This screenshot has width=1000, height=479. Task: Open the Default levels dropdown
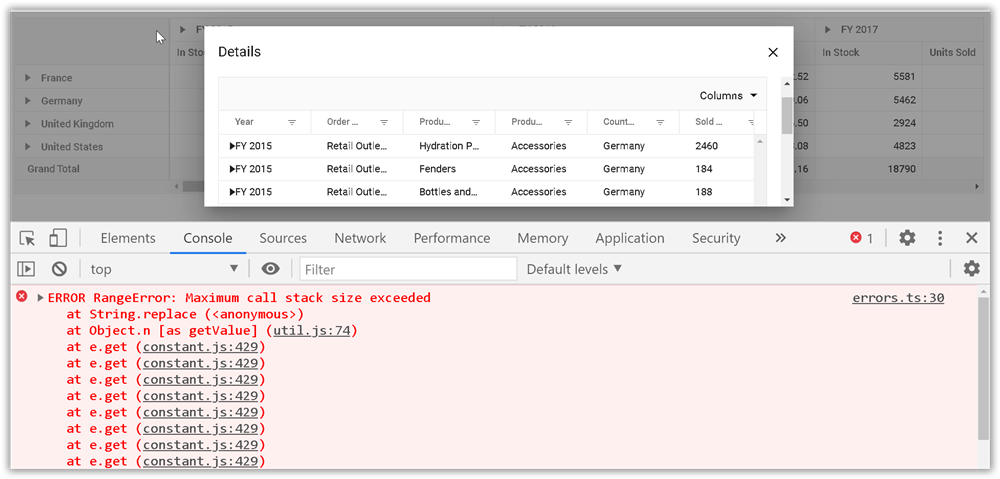574,269
